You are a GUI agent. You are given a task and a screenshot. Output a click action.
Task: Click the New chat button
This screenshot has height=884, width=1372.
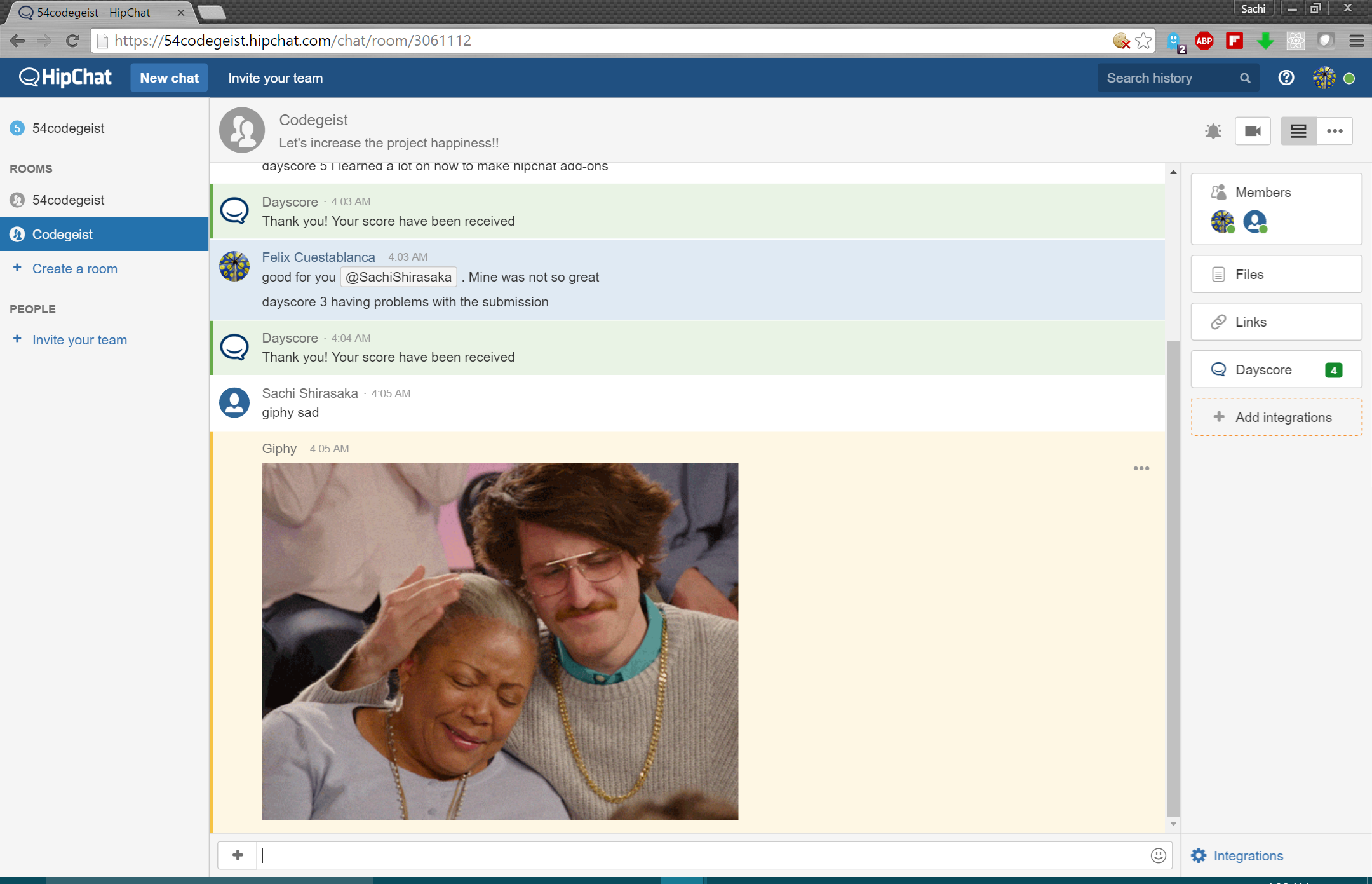point(169,78)
